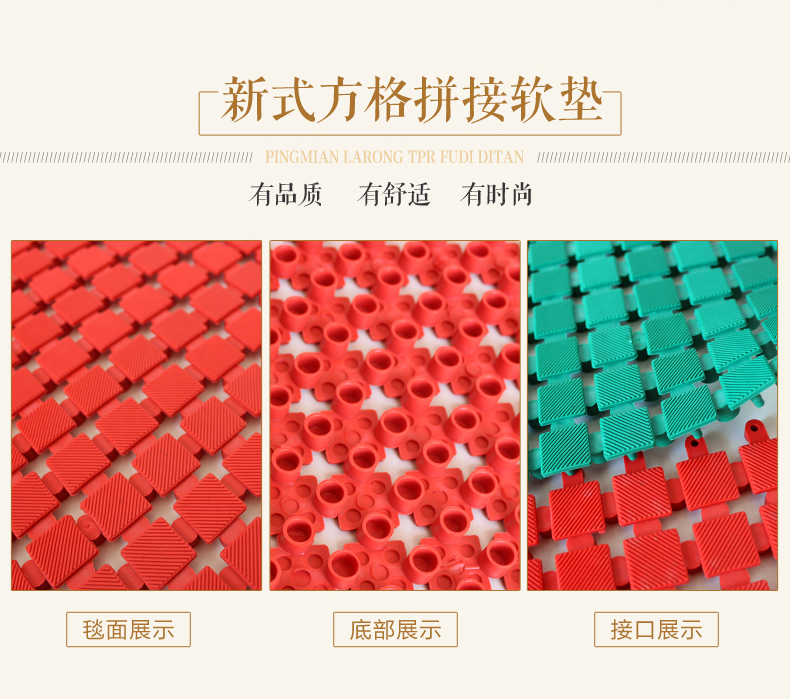This screenshot has width=790, height=699.
Task: Select the 有时尚 text
Action: click(497, 195)
